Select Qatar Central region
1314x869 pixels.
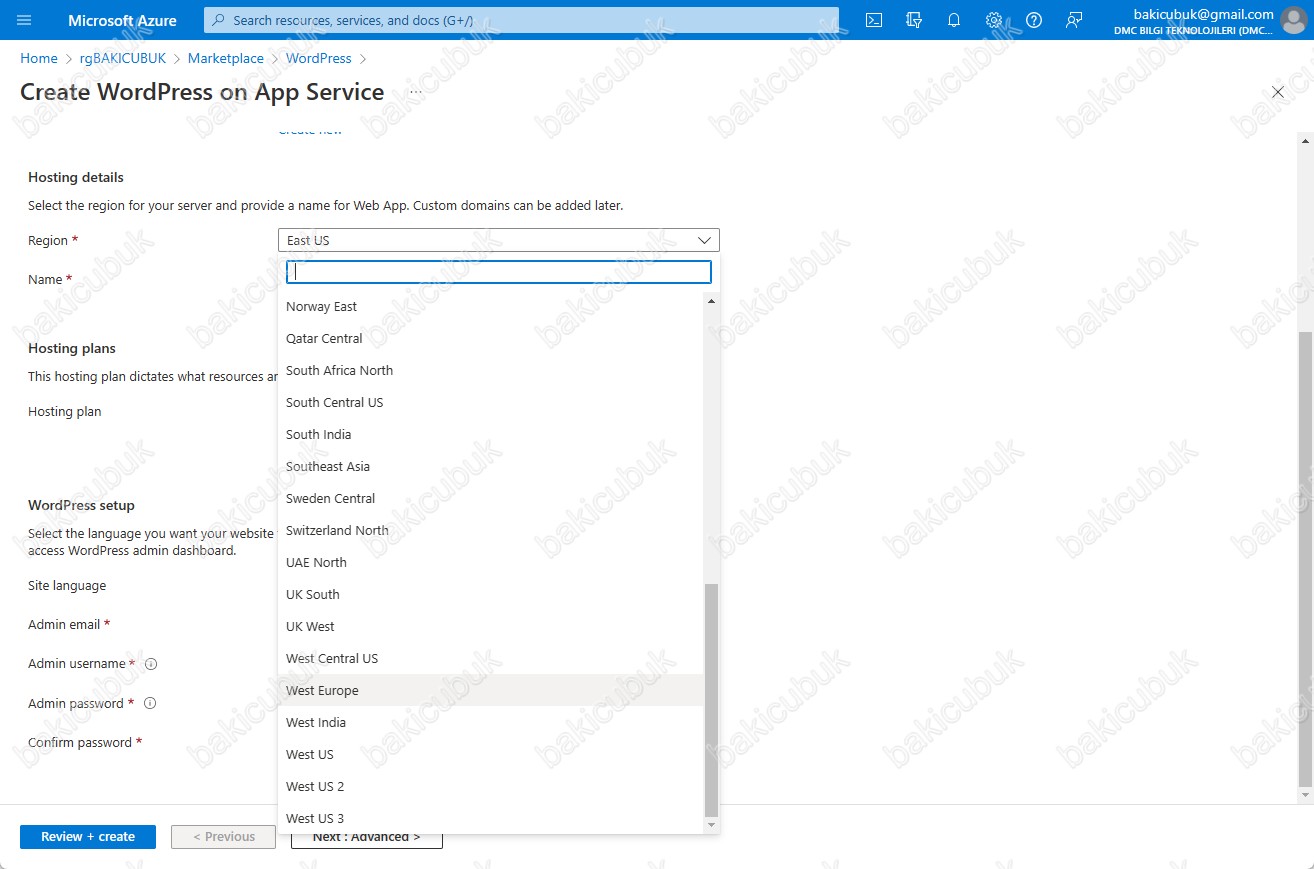[x=491, y=338]
